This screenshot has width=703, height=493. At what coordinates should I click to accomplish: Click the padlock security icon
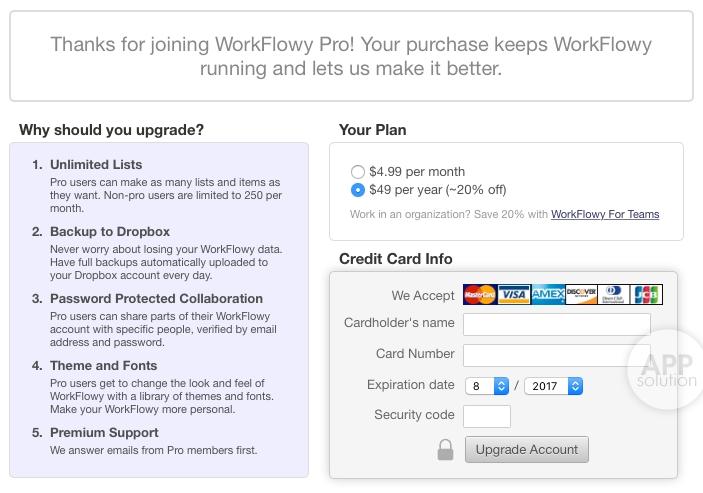tap(445, 450)
